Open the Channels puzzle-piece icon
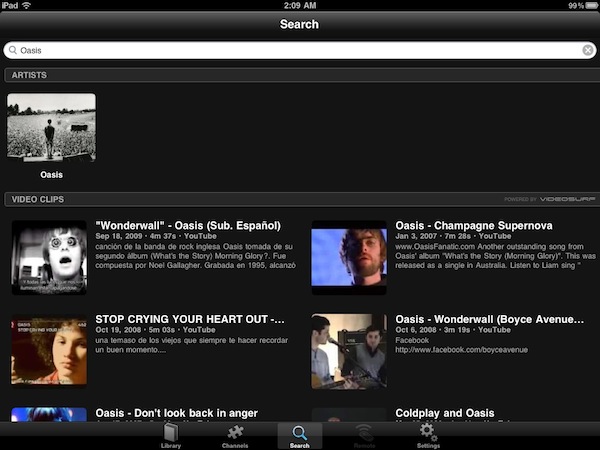 tap(235, 435)
